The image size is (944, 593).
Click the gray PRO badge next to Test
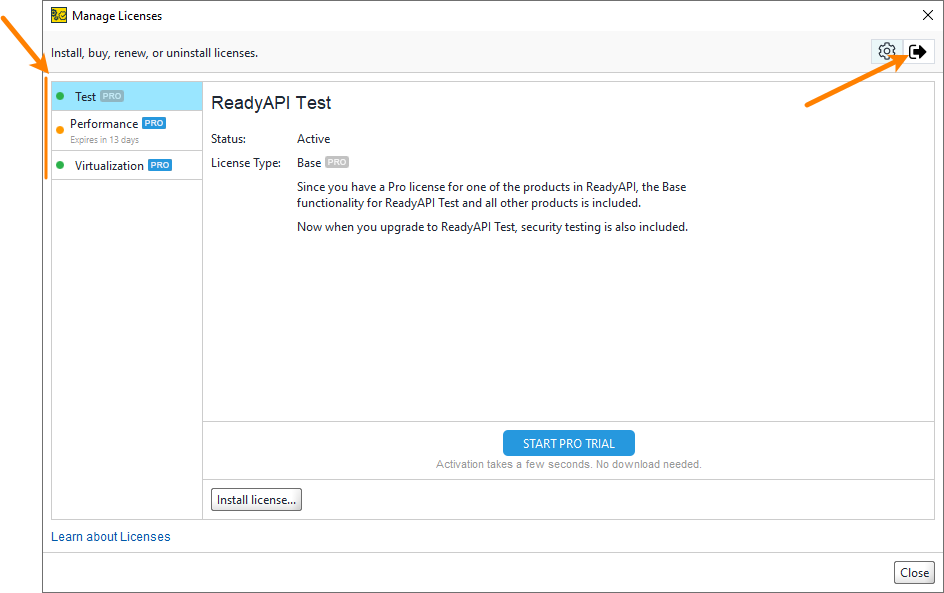pyautogui.click(x=112, y=97)
